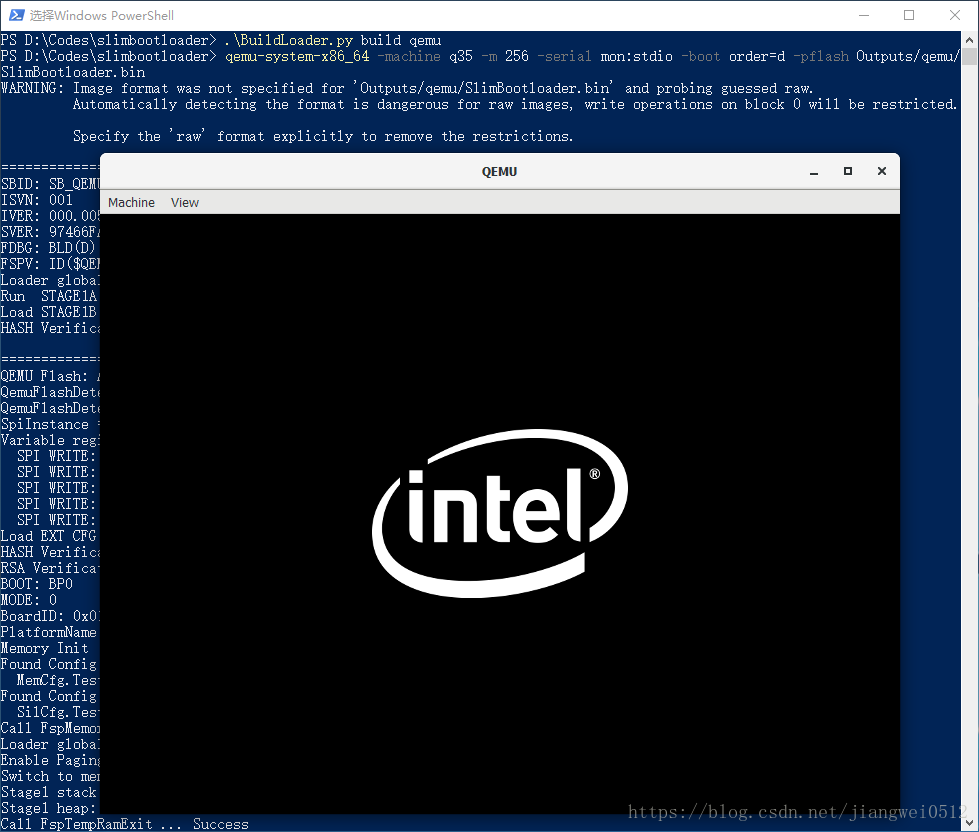This screenshot has height=832, width=979.
Task: Click 'Load STAGE1B' line in PowerShell
Action: point(49,312)
